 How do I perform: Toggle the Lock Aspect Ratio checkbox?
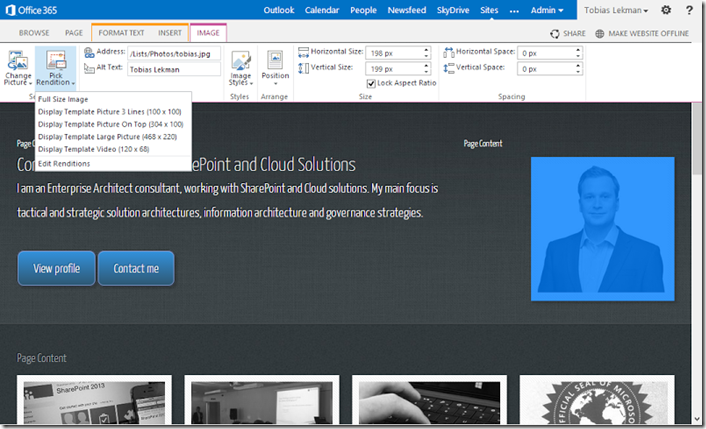[371, 83]
